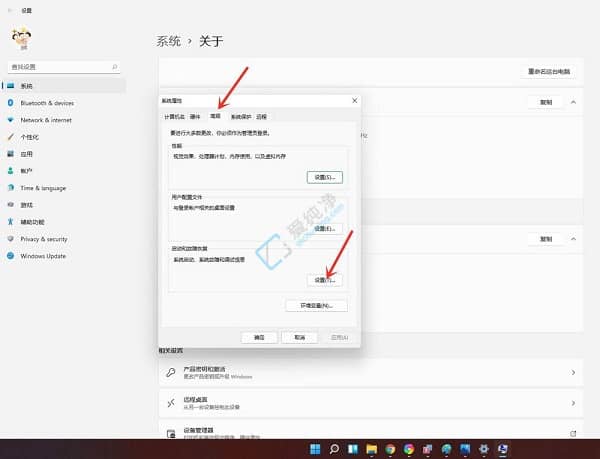
Task: Open taskbar Search
Action: [334, 449]
